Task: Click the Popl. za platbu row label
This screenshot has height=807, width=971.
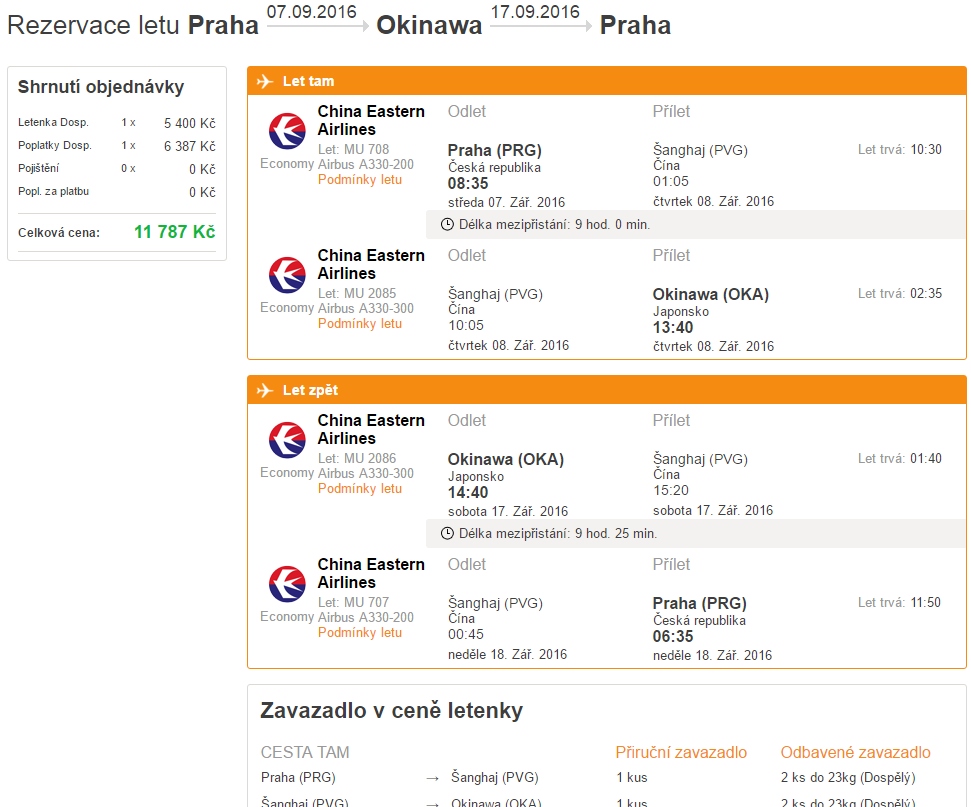Action: (53, 191)
